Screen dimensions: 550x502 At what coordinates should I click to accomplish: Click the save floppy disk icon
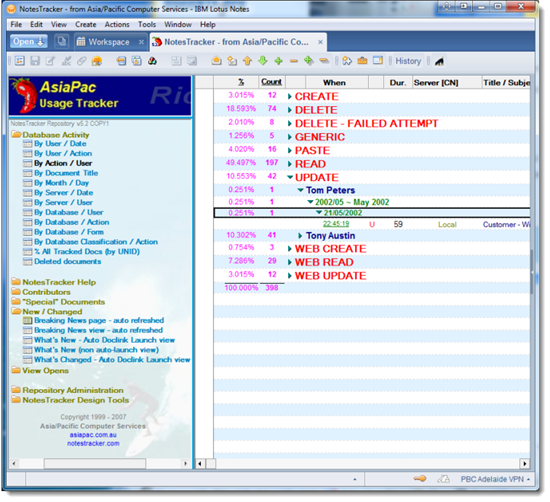35,61
